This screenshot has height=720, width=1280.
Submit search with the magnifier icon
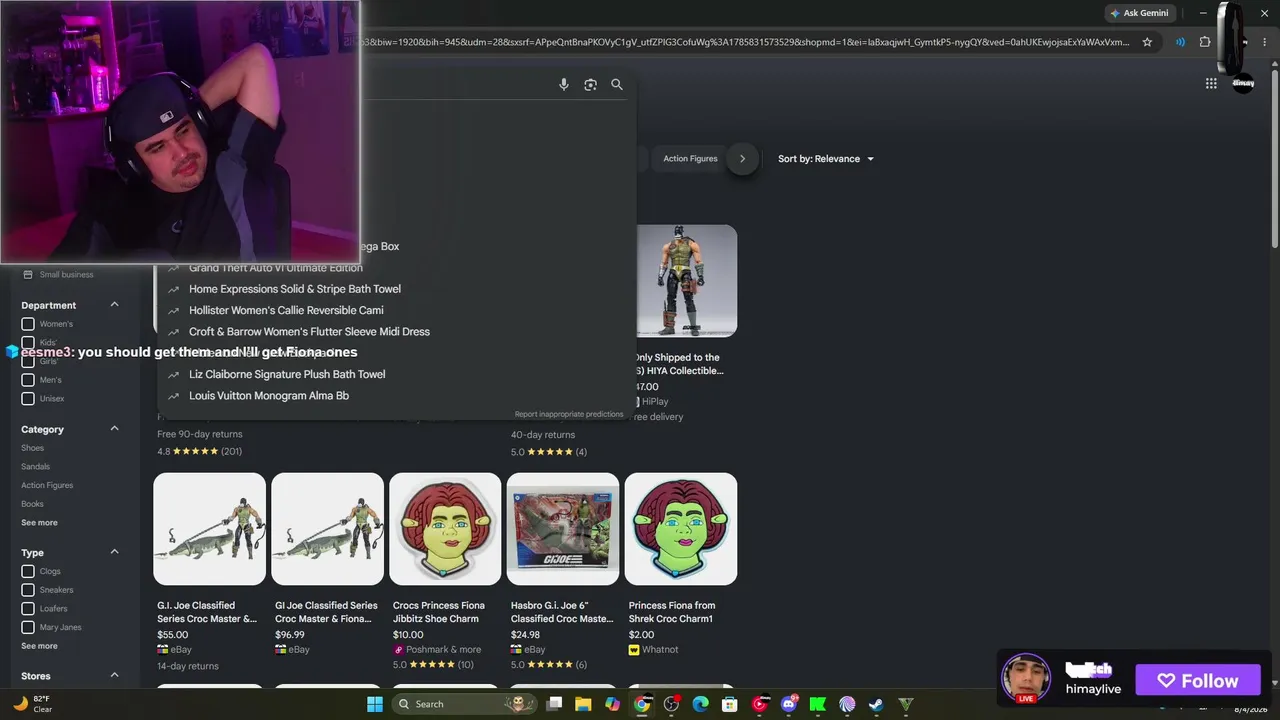617,85
